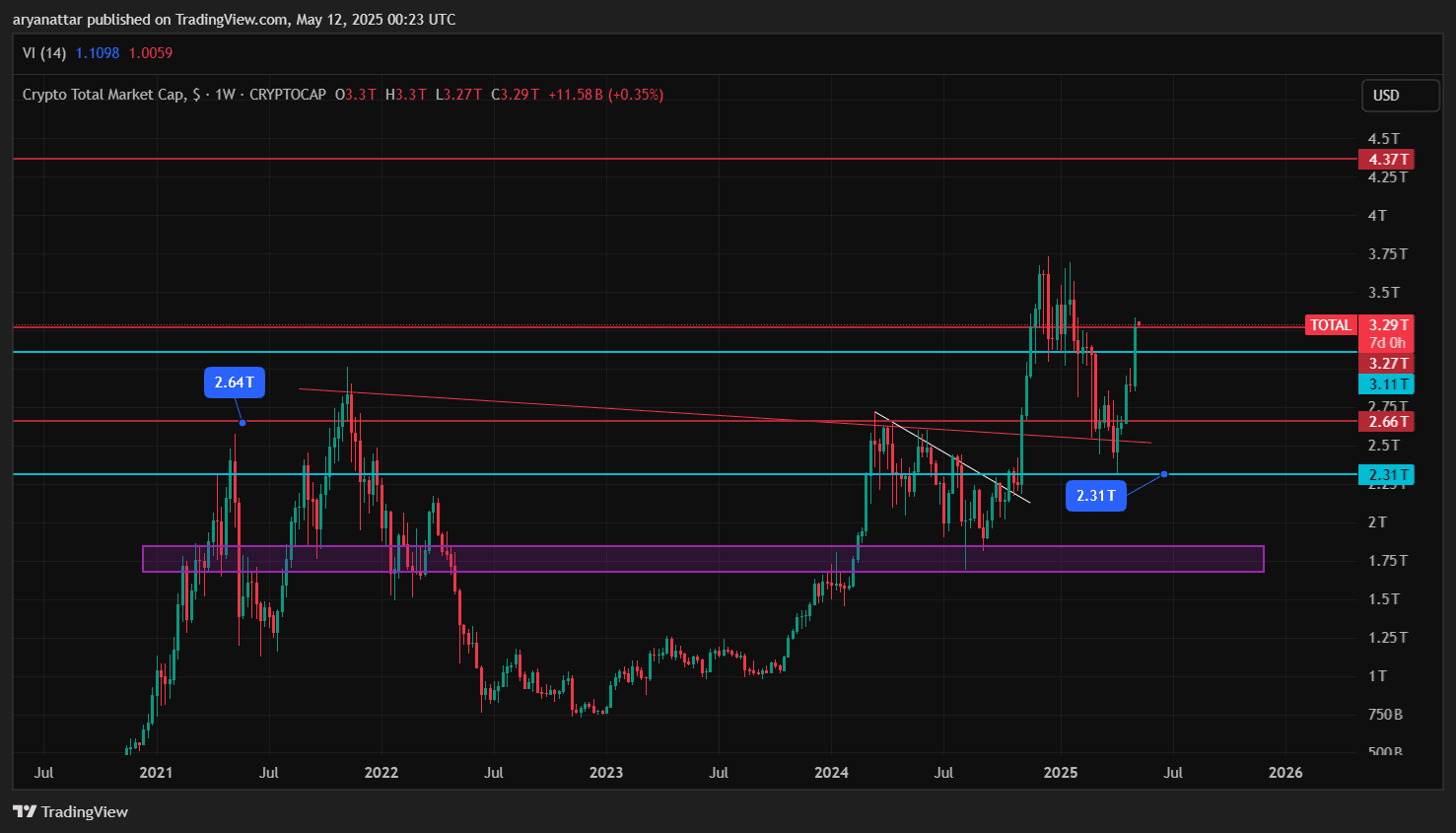Image resolution: width=1456 pixels, height=833 pixels.
Task: Click the 3.27T red price label
Action: [x=1388, y=364]
